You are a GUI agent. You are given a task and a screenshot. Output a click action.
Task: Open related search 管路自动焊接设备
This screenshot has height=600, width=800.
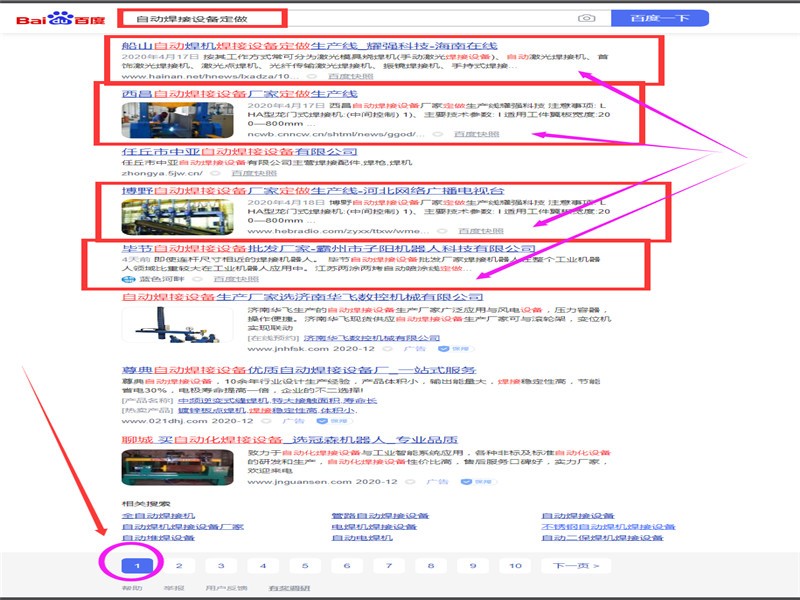(380, 516)
